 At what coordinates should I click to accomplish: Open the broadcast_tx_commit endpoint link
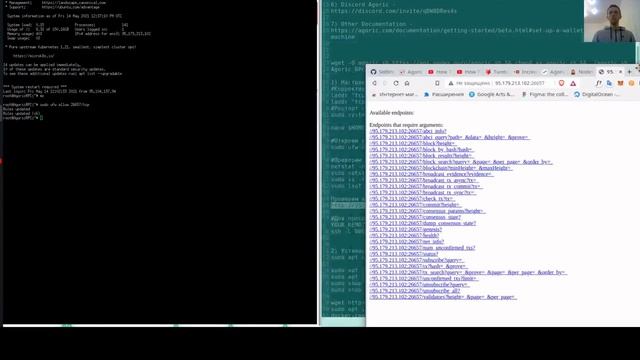coord(426,186)
